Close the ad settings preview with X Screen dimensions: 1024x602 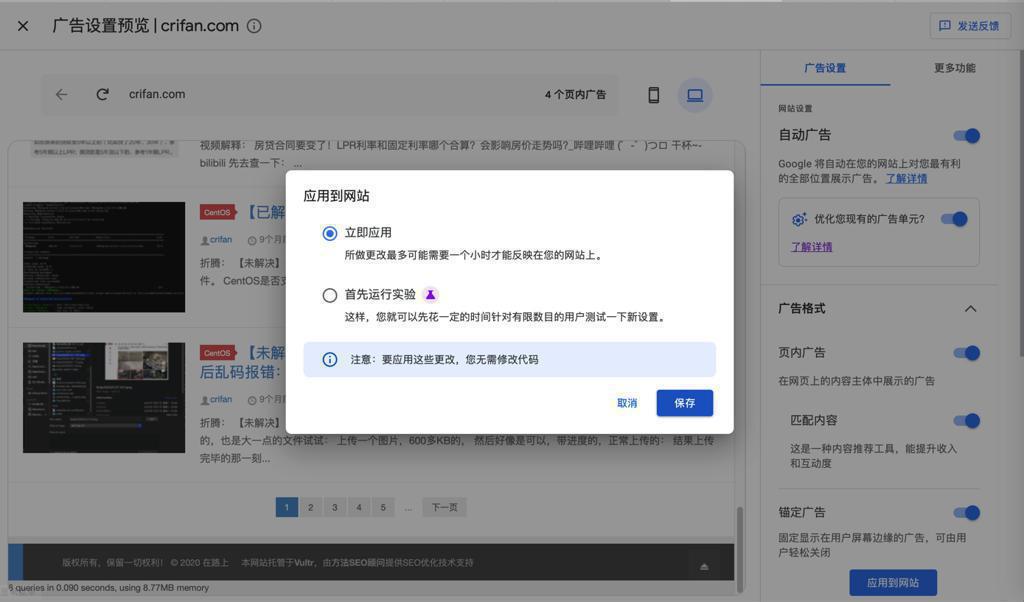coord(23,26)
